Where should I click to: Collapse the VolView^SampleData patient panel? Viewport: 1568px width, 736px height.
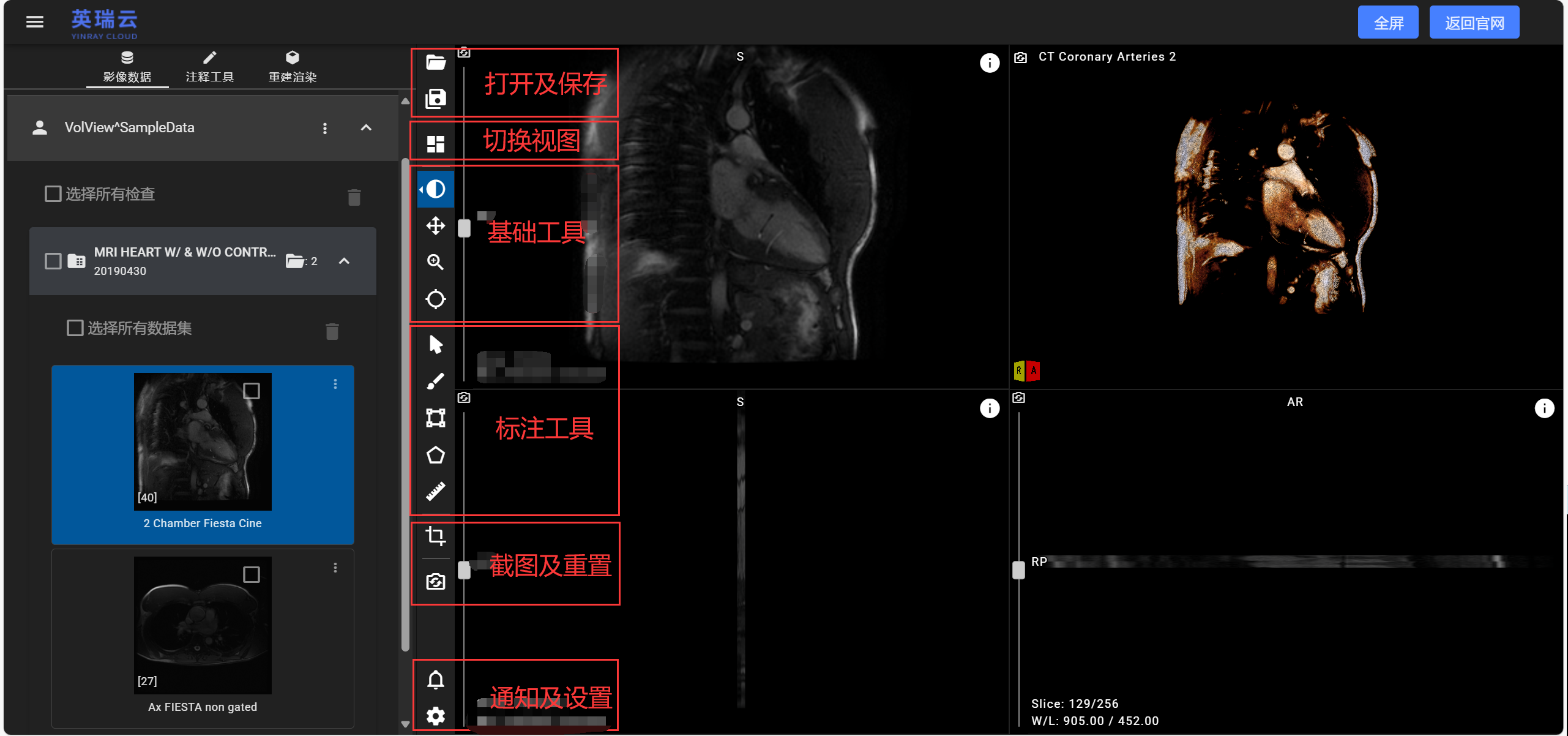tap(365, 127)
